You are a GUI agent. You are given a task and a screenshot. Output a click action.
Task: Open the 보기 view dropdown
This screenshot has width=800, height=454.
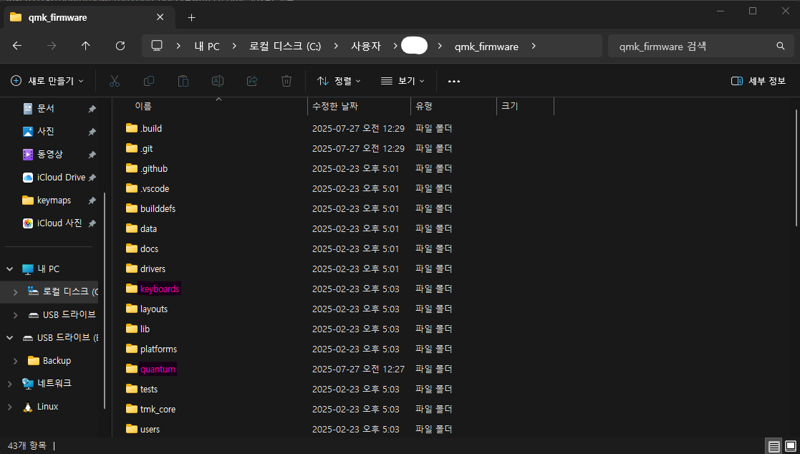pyautogui.click(x=403, y=81)
